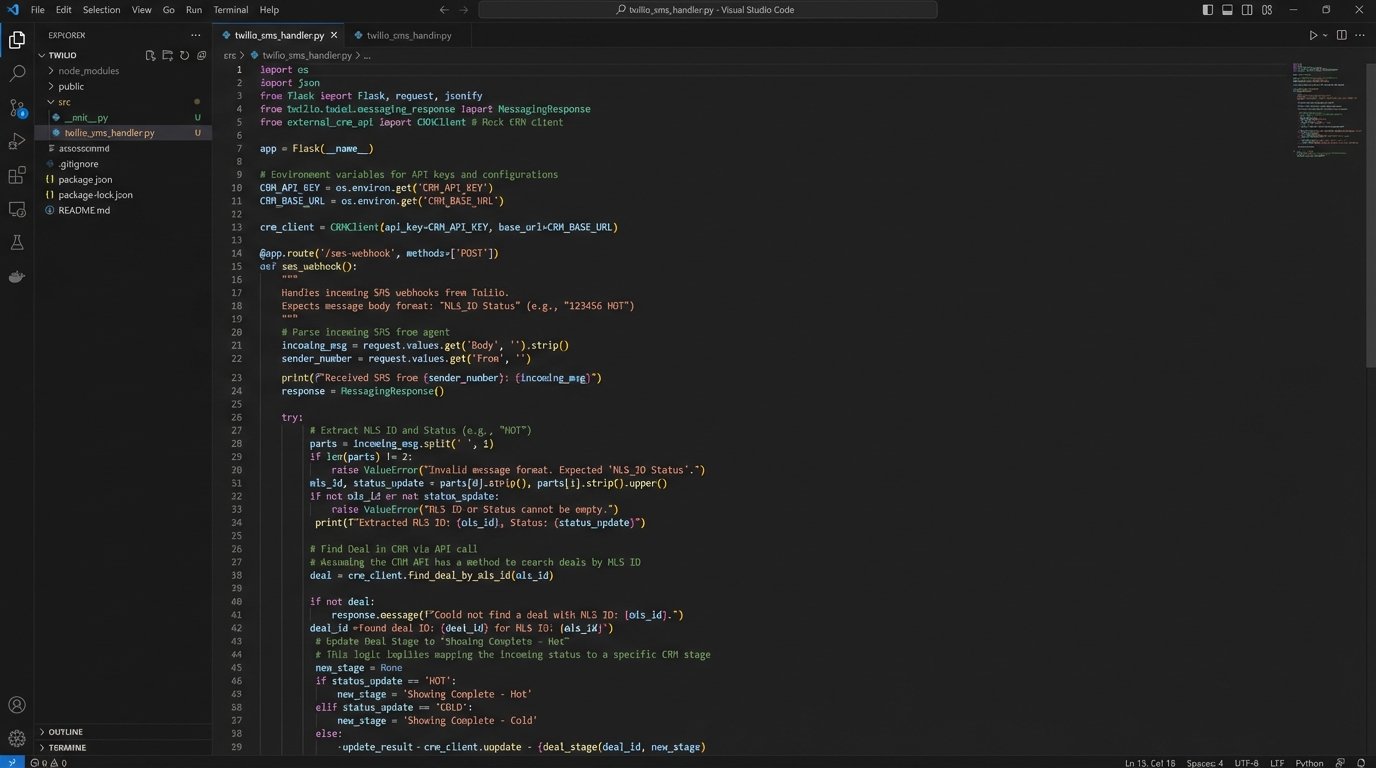
Task: Click the UTF-8 encoding in status bar
Action: click(1246, 763)
